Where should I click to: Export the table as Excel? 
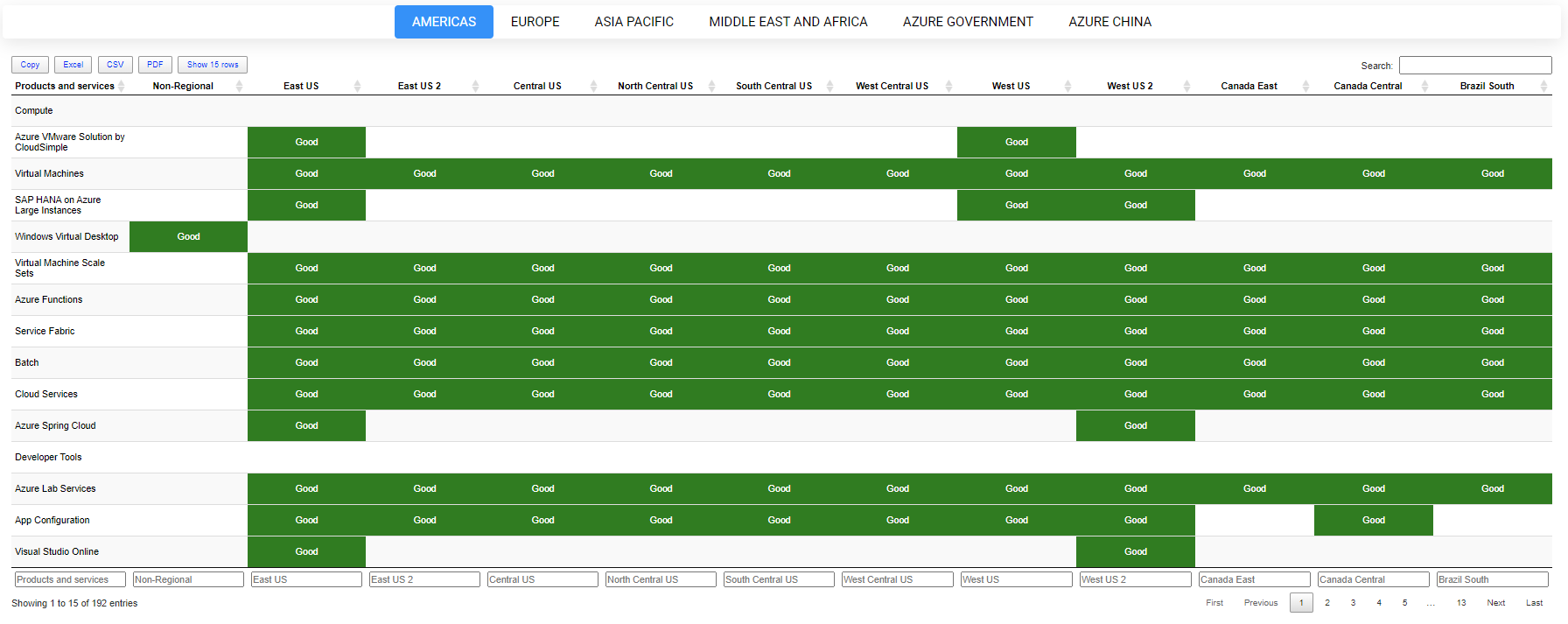pyautogui.click(x=73, y=65)
